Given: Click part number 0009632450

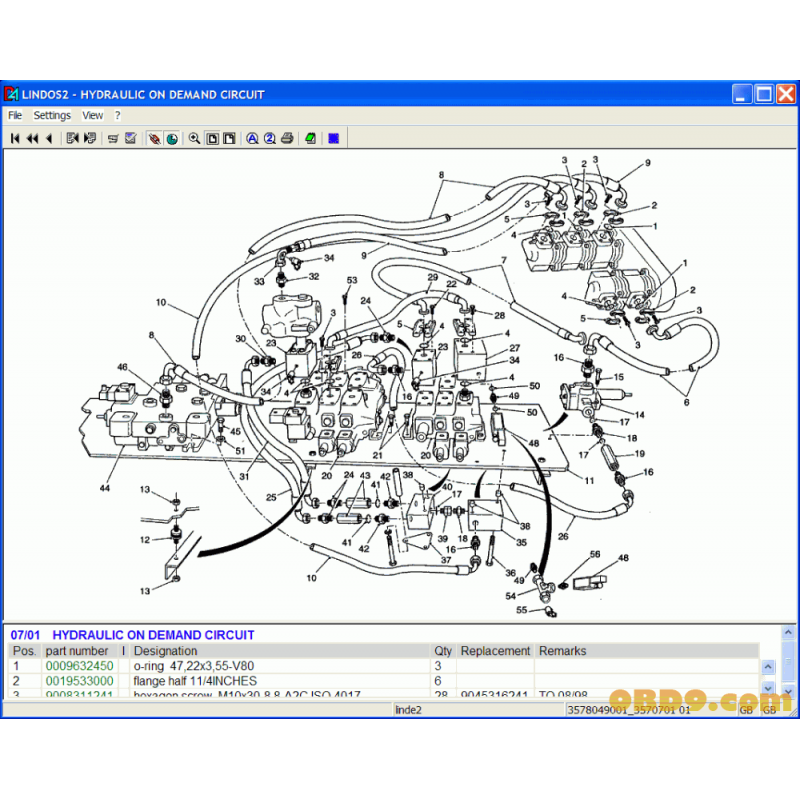Looking at the screenshot, I should pyautogui.click(x=79, y=666).
